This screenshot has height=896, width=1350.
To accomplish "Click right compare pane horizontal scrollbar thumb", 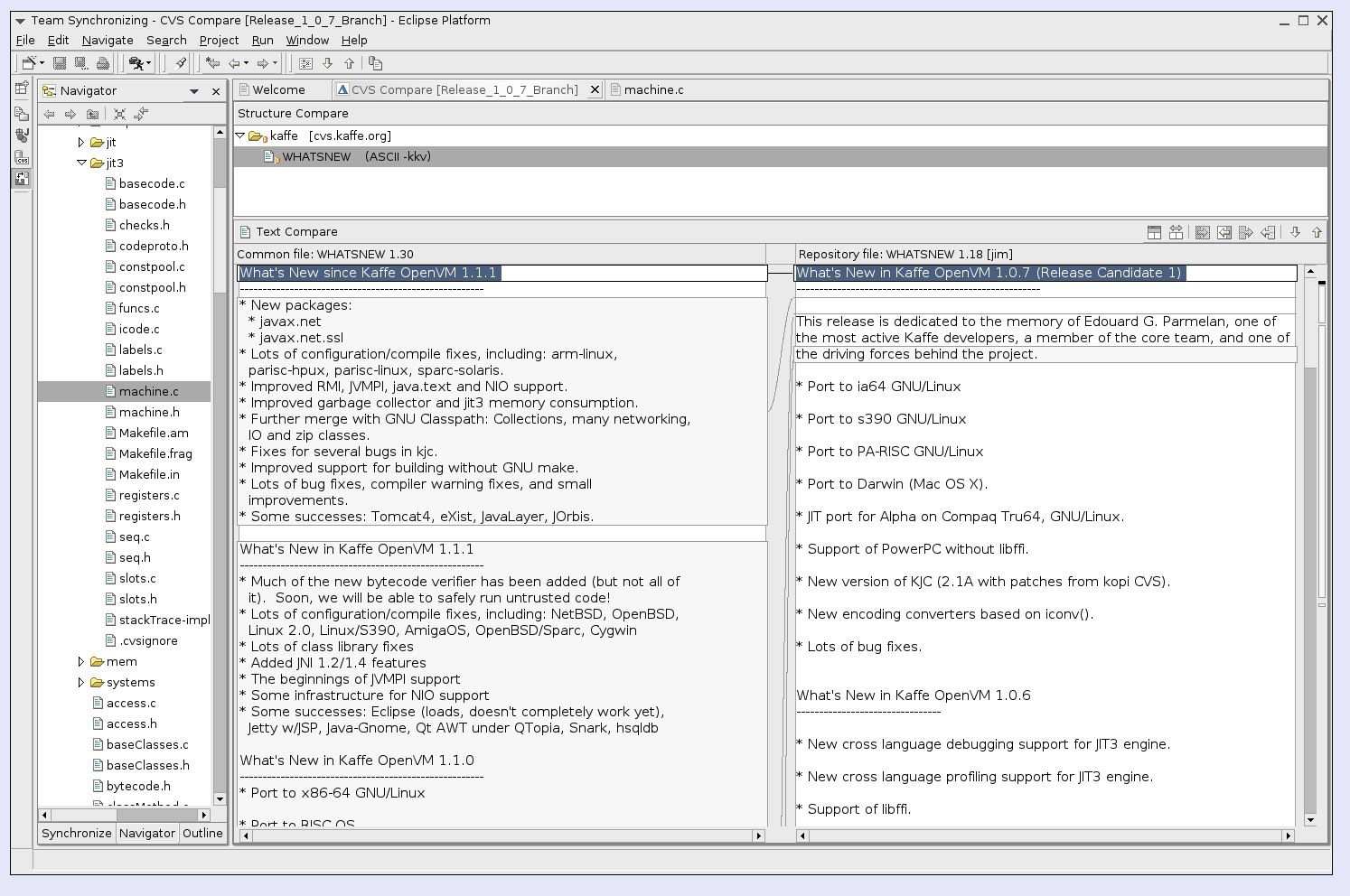I will 1045,836.
